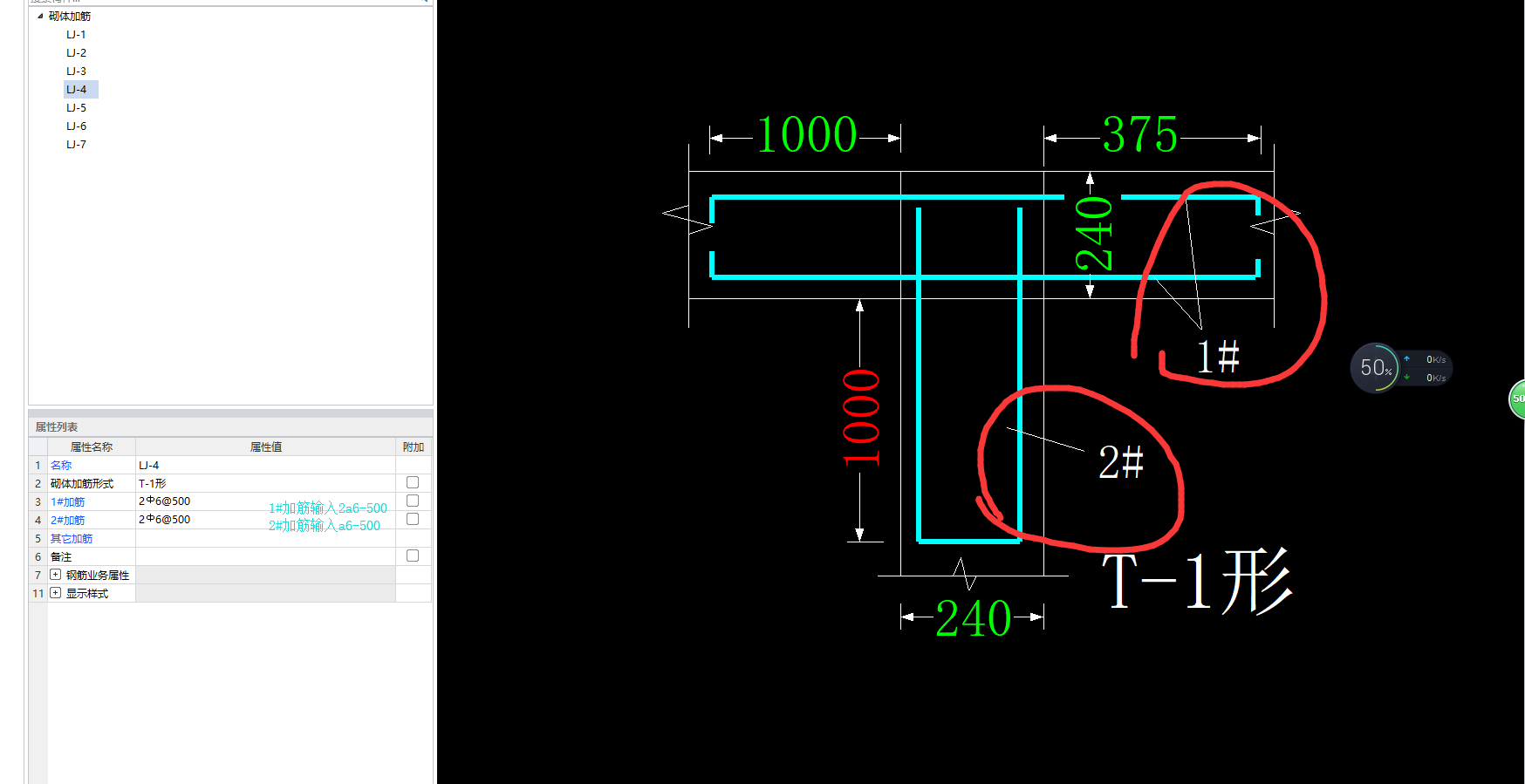Click the 1000 red dimension in drawing

(x=861, y=418)
